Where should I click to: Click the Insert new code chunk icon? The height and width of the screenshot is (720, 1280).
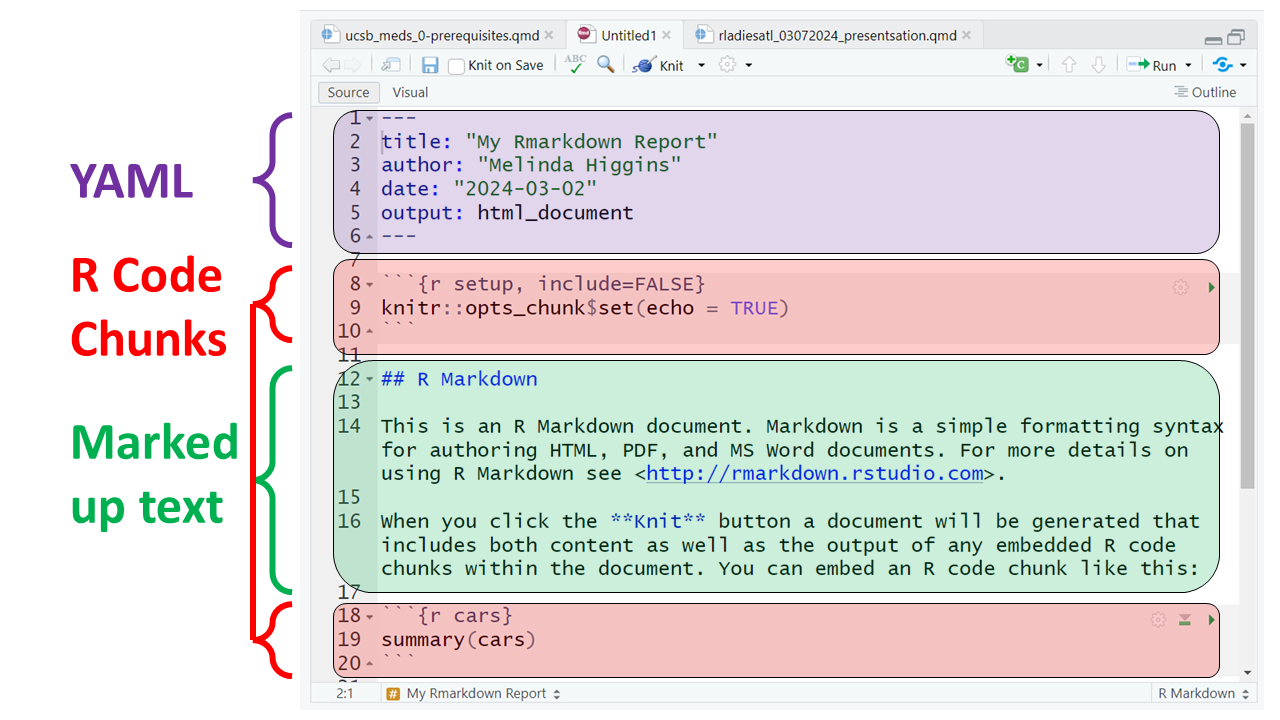pos(1017,64)
